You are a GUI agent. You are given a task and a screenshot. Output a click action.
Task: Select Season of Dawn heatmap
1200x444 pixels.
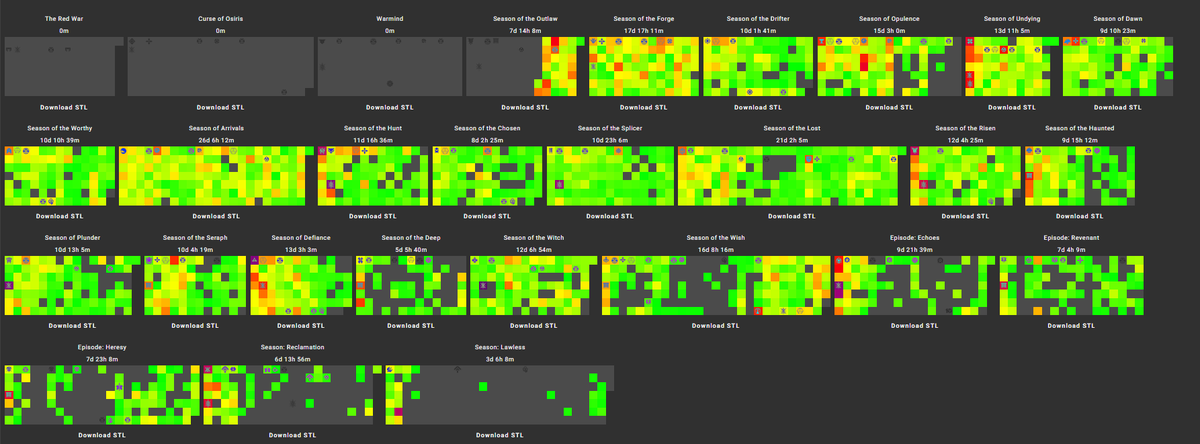tap(1119, 66)
